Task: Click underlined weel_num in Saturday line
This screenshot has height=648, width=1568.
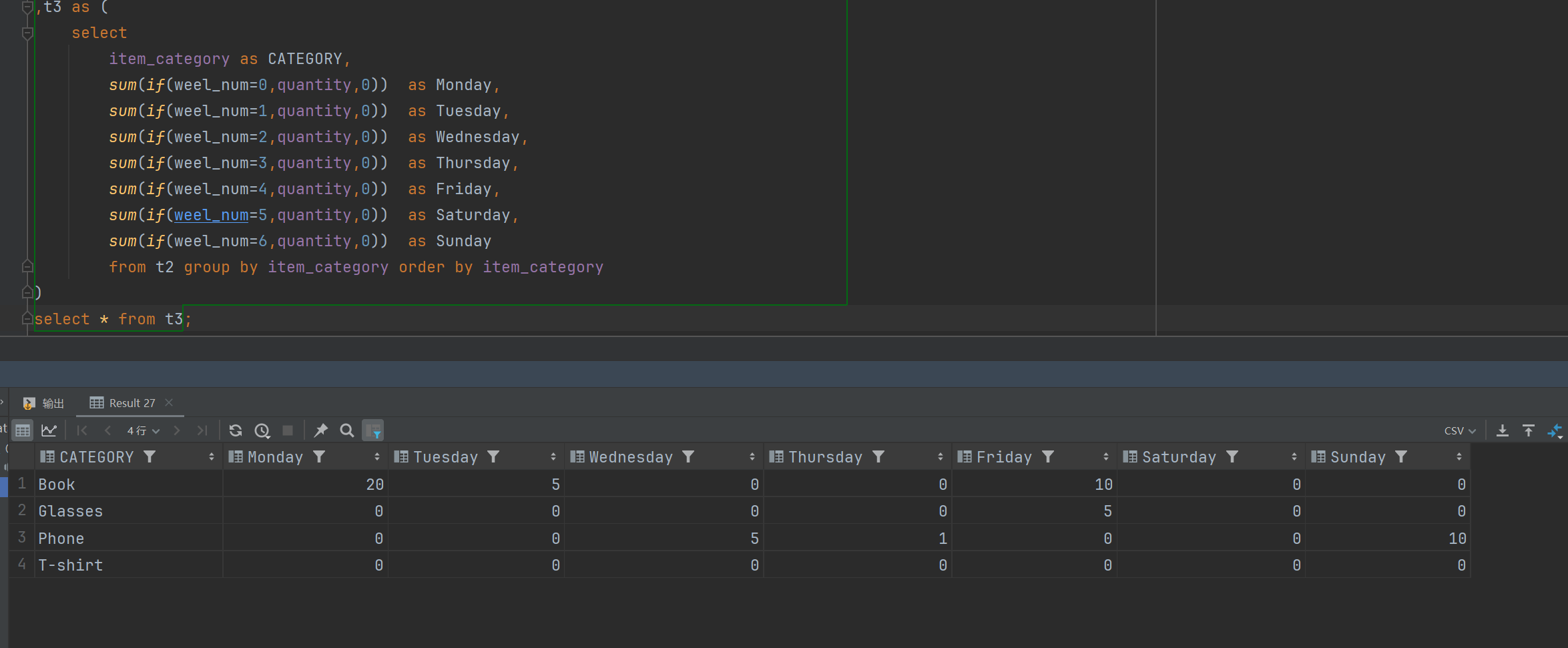Action: point(211,215)
